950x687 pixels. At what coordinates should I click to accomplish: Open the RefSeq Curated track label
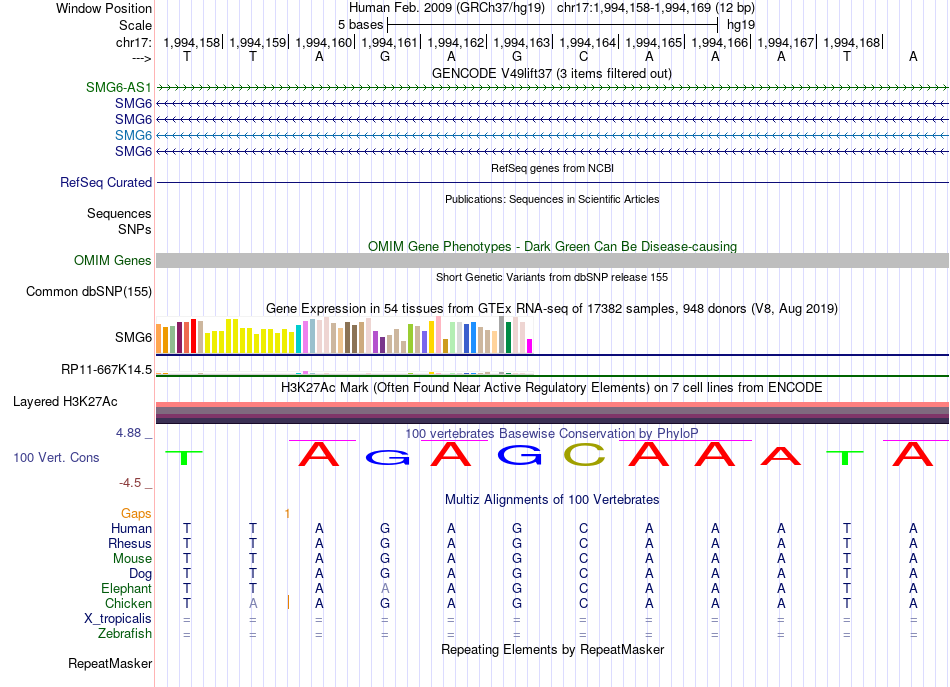pos(106,182)
